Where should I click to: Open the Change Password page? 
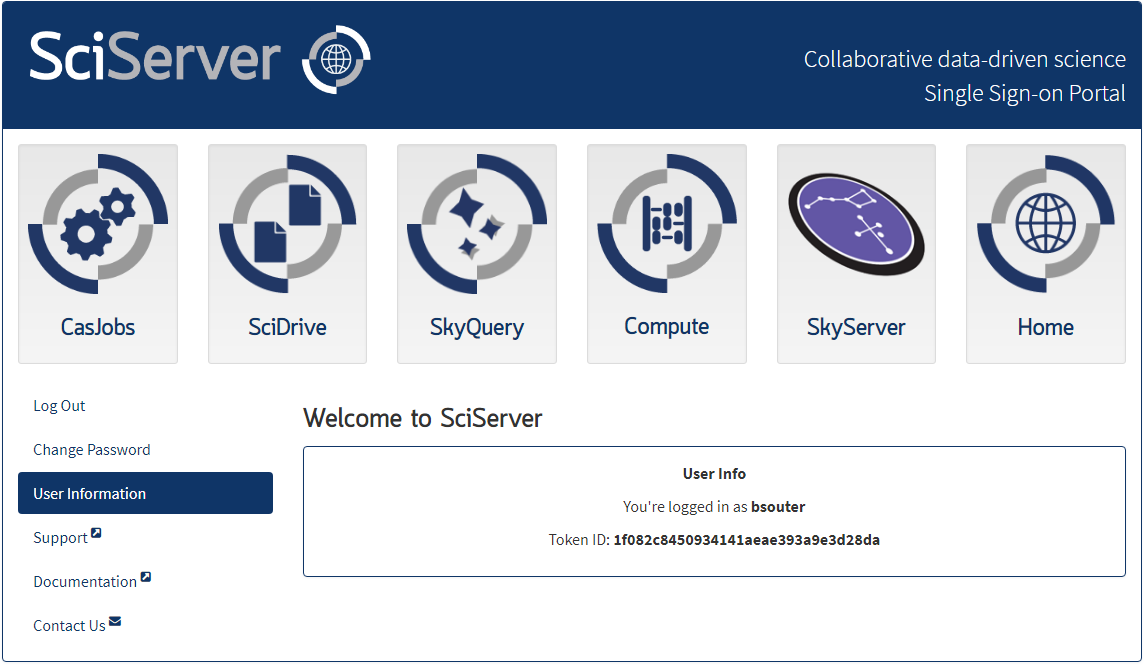[x=92, y=450]
